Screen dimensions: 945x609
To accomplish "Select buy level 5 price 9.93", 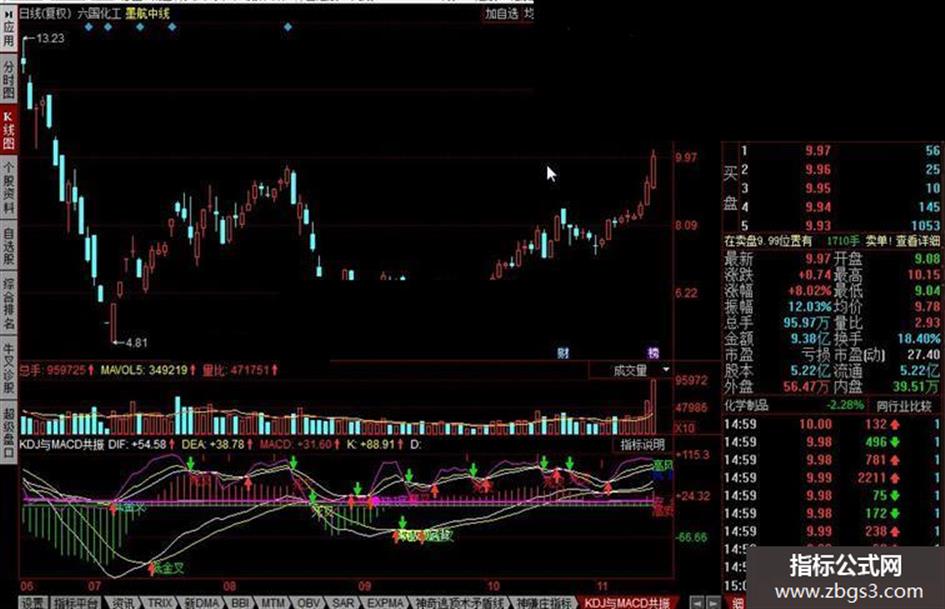I will point(818,226).
